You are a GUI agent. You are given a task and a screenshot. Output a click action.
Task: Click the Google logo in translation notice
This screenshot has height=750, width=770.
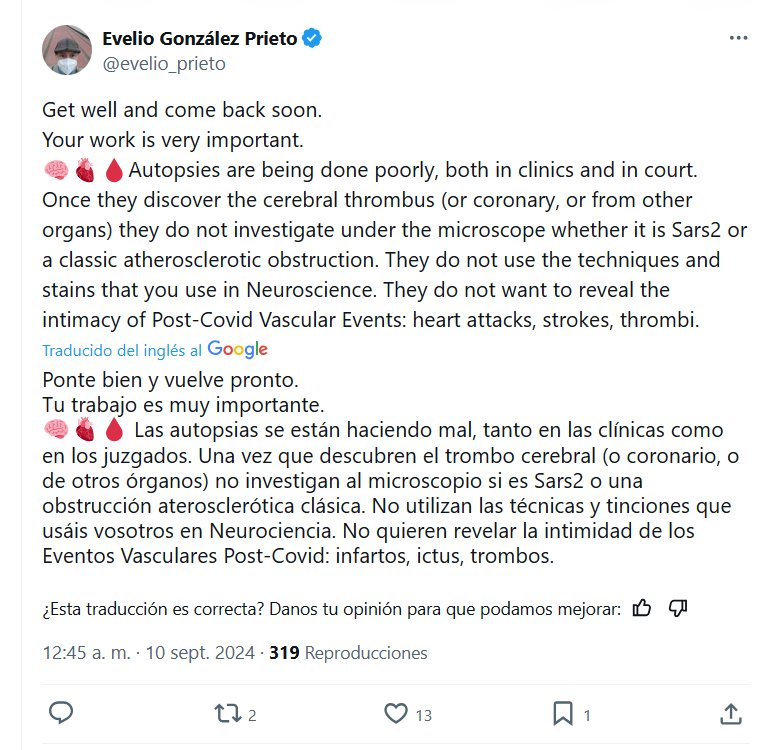238,350
